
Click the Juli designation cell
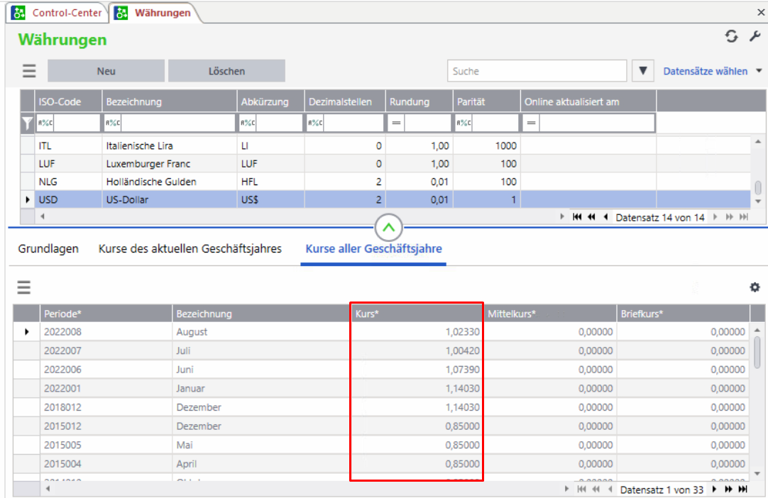(x=261, y=351)
